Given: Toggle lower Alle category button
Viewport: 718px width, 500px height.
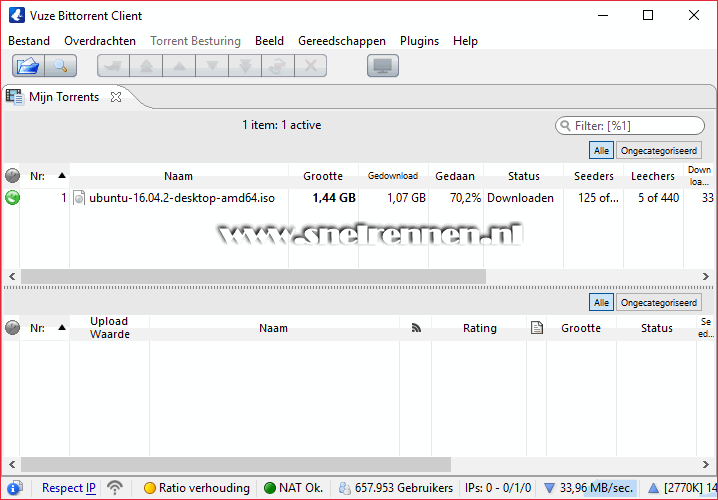Looking at the screenshot, I should 601,303.
